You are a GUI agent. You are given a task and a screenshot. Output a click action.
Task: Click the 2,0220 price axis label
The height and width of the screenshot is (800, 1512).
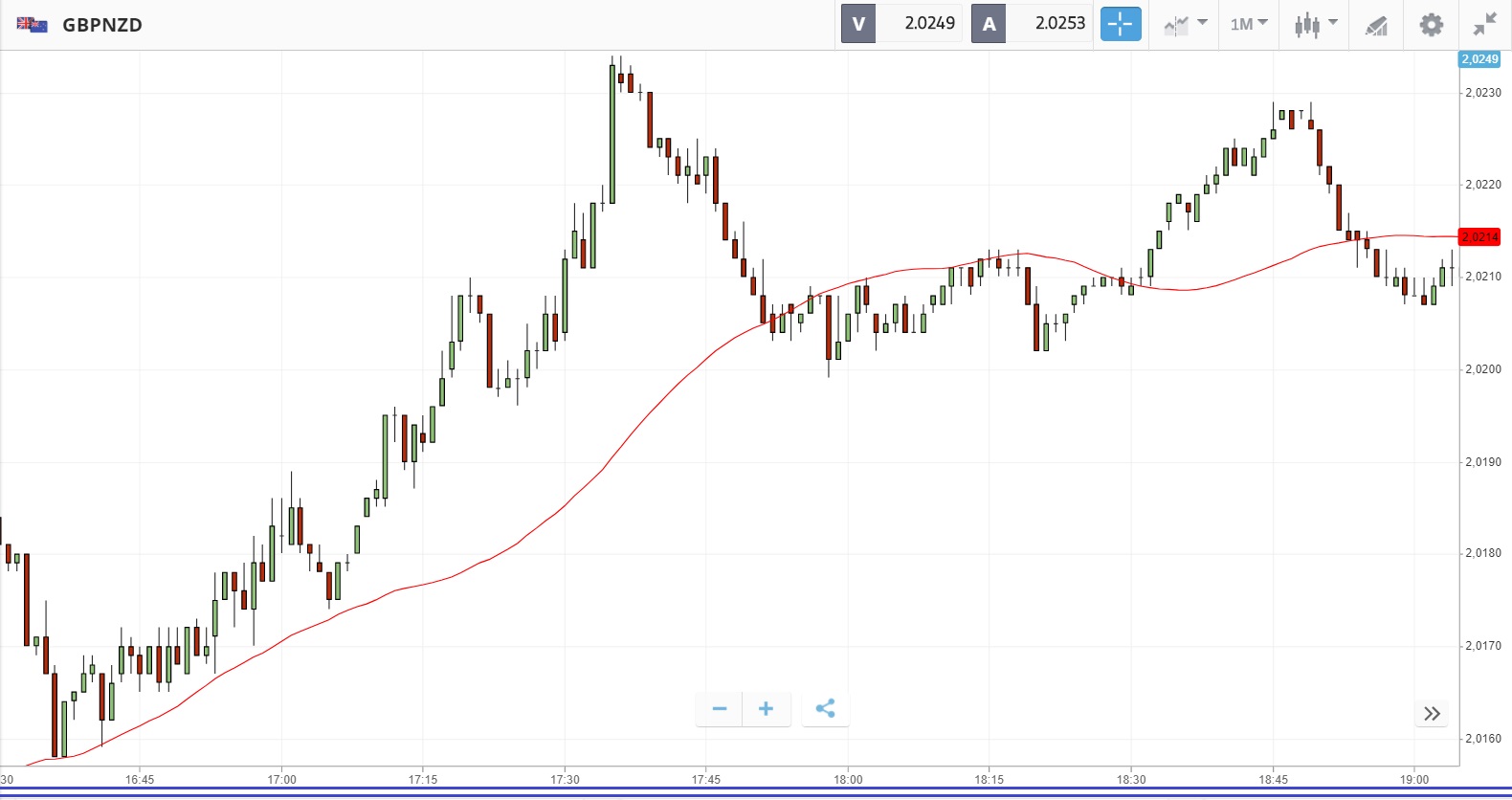(x=1483, y=185)
